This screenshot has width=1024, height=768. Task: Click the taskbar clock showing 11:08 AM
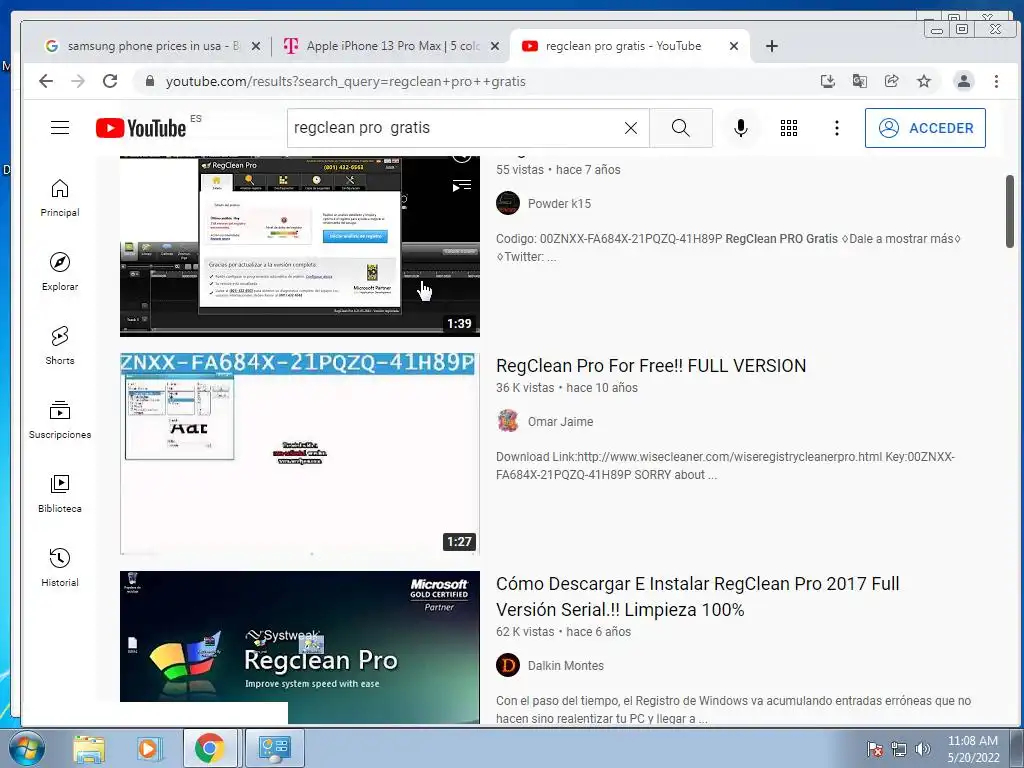973,749
